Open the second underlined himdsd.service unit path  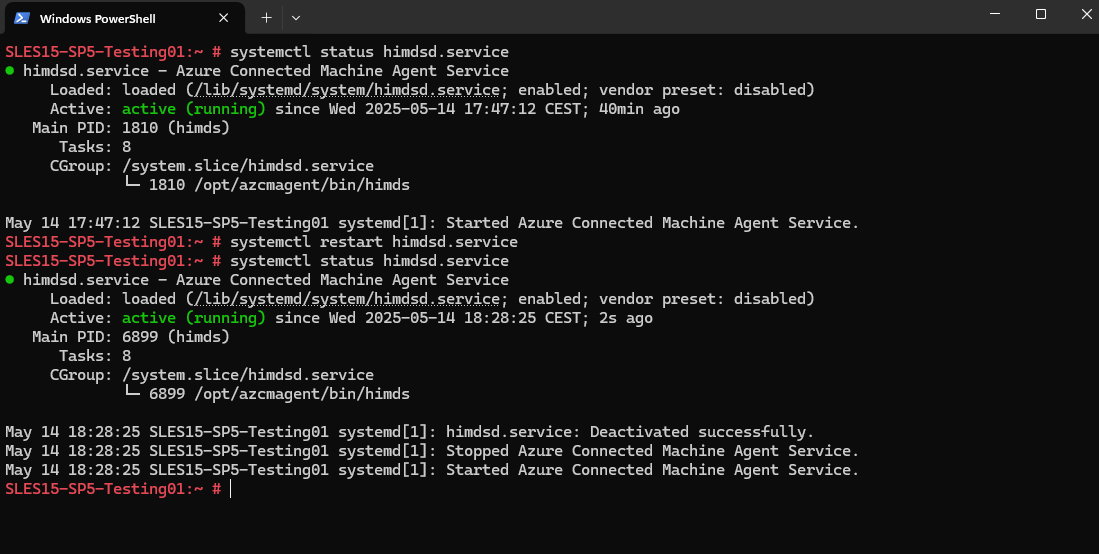click(x=346, y=299)
